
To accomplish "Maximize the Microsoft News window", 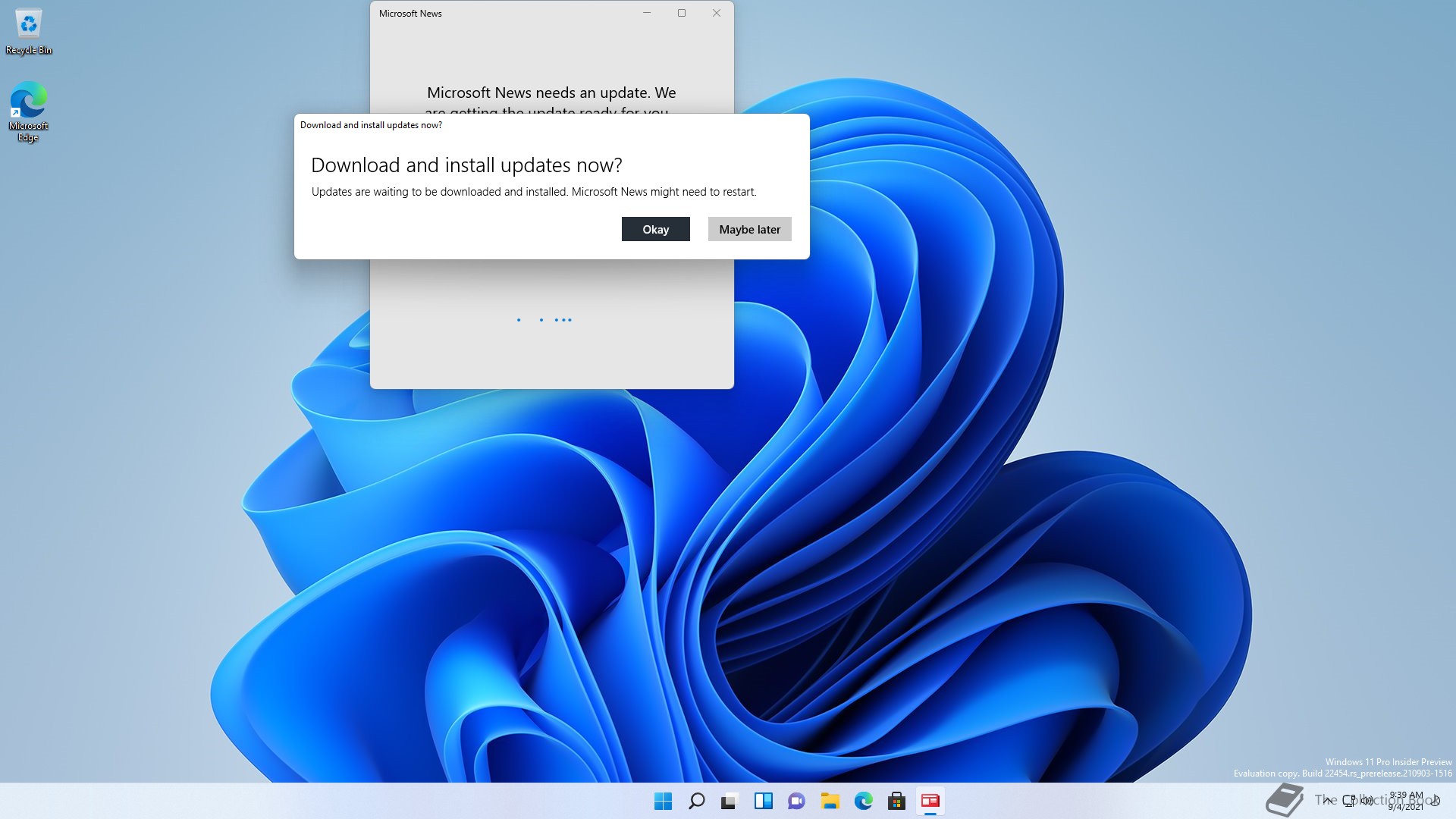I will tap(681, 13).
